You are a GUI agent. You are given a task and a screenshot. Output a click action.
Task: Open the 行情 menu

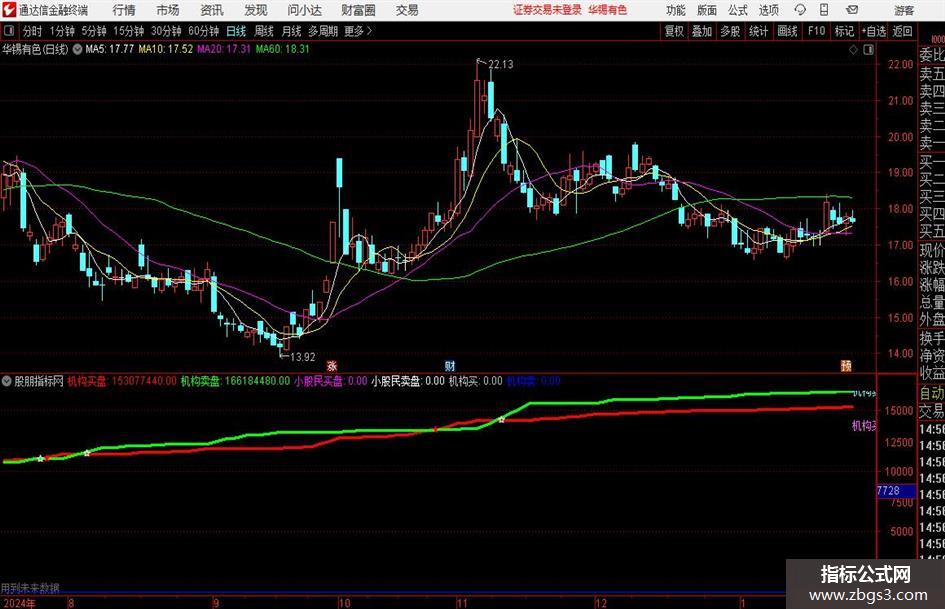click(x=124, y=10)
